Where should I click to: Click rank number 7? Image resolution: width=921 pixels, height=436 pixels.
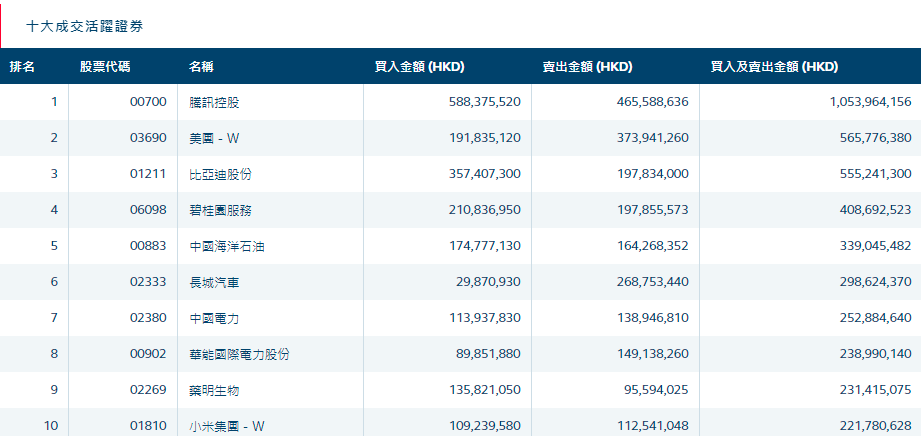[54, 318]
